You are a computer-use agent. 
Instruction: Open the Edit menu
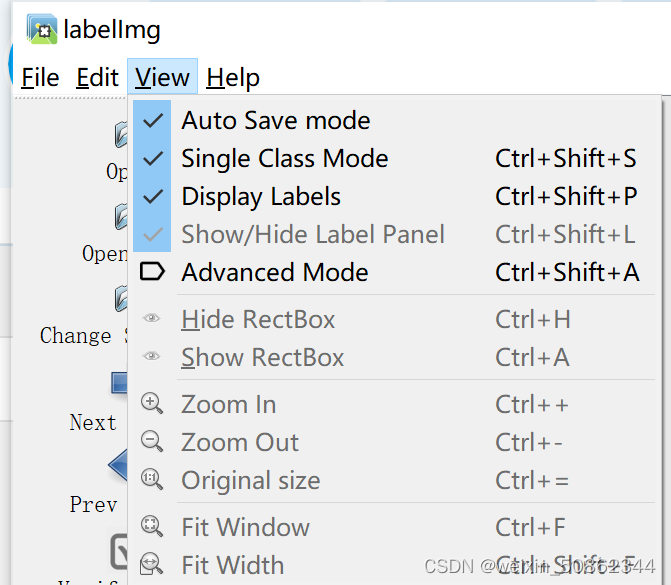pos(97,78)
